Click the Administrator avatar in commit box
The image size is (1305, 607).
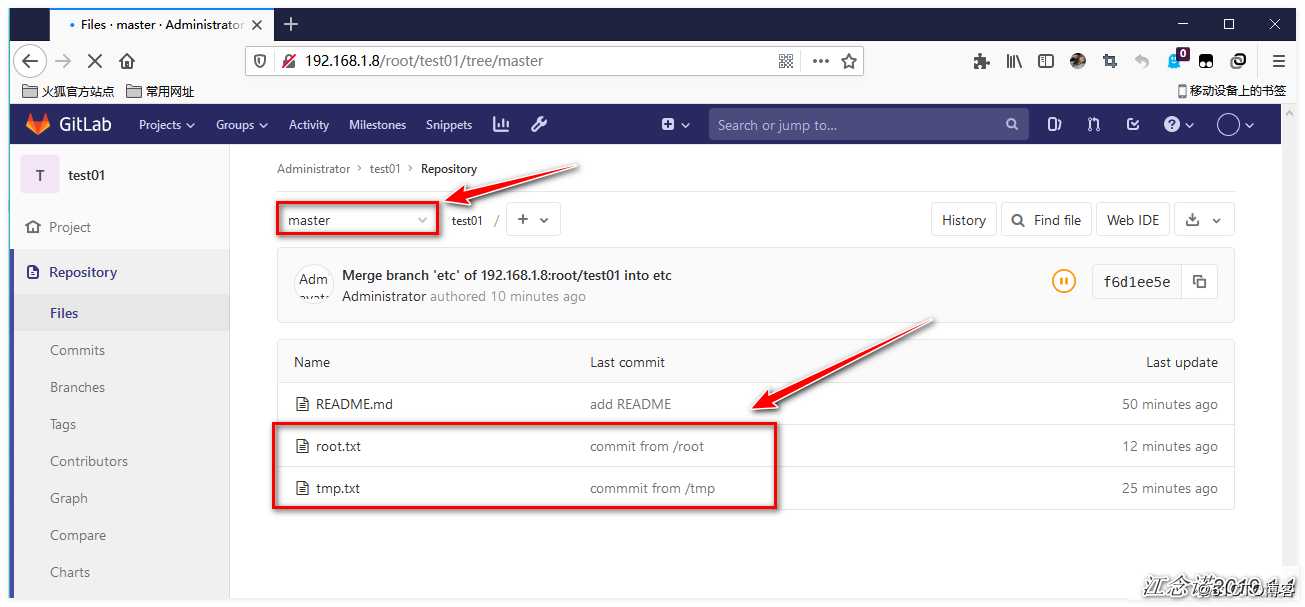click(x=313, y=283)
